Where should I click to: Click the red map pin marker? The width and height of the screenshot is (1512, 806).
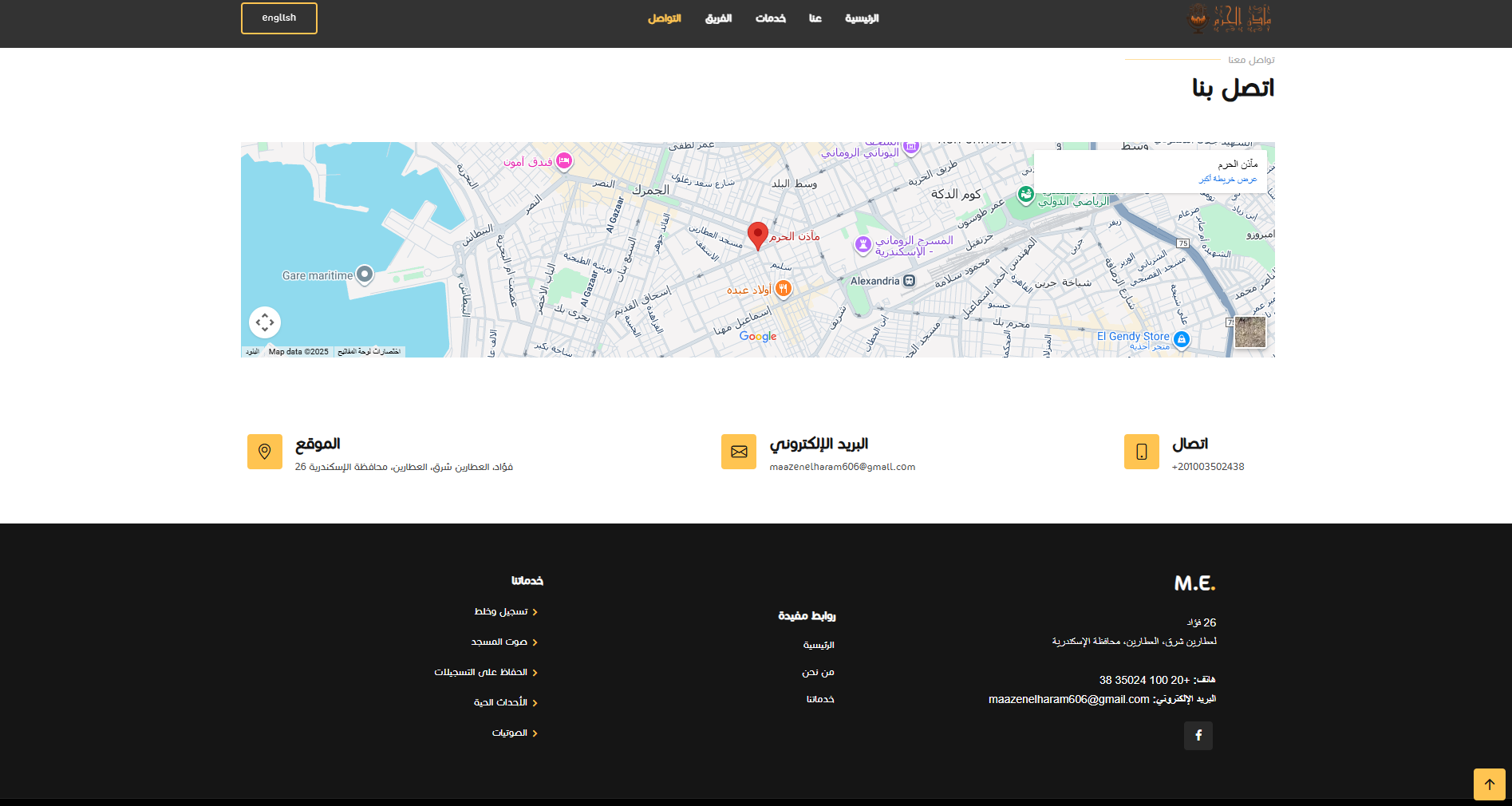pyautogui.click(x=757, y=235)
